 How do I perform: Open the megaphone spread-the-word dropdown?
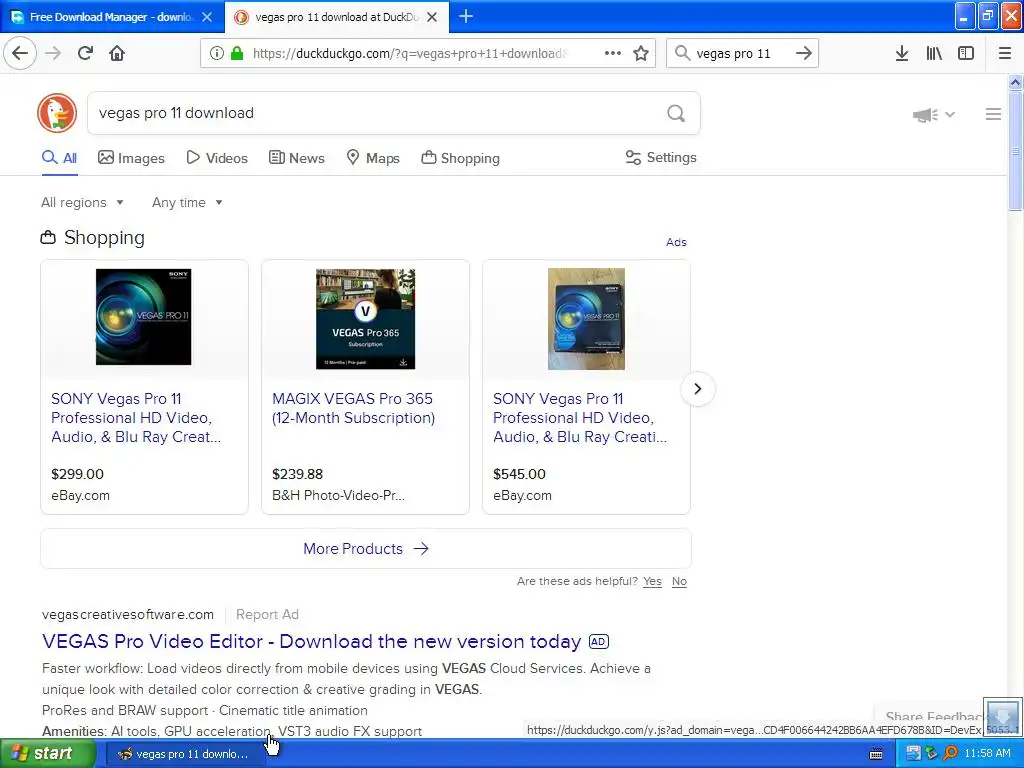[934, 115]
